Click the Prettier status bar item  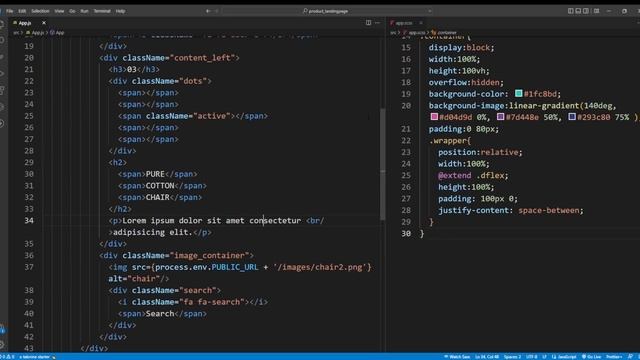click(614, 357)
